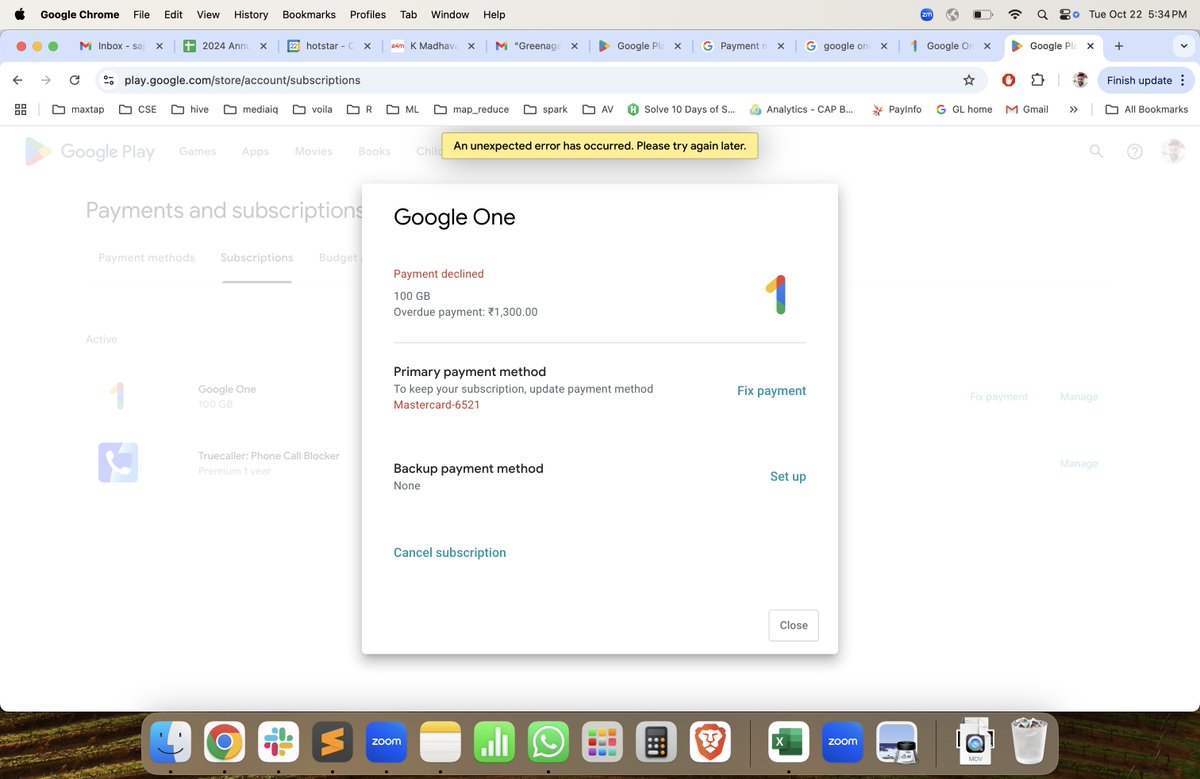Open the Extensions puzzle icon
1200x779 pixels.
1037,80
